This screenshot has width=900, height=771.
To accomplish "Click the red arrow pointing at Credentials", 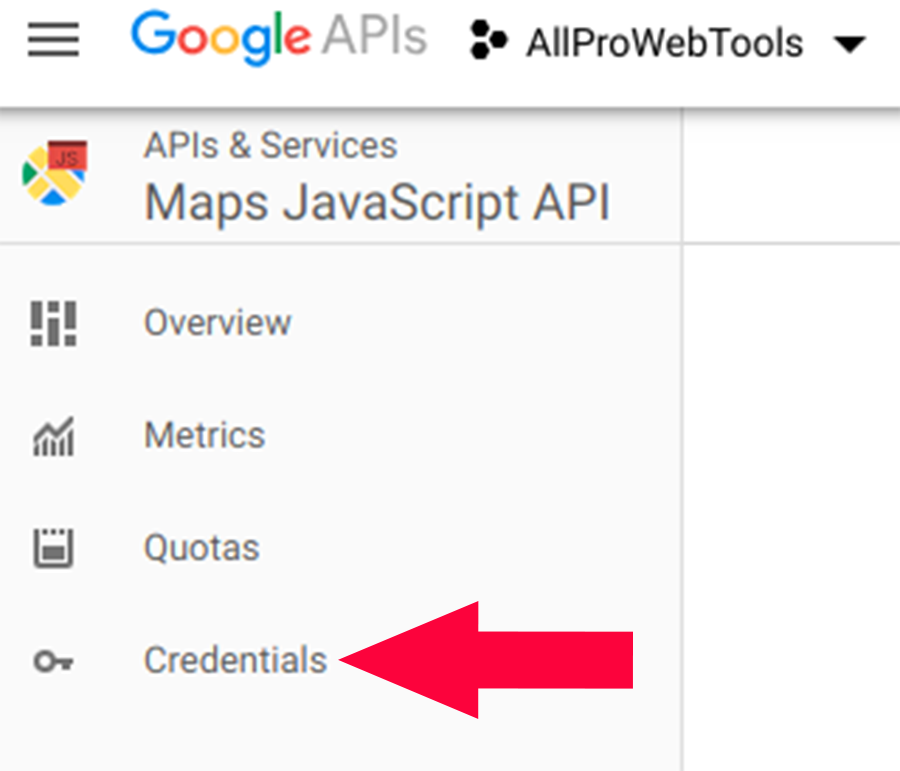I will (x=486, y=660).
